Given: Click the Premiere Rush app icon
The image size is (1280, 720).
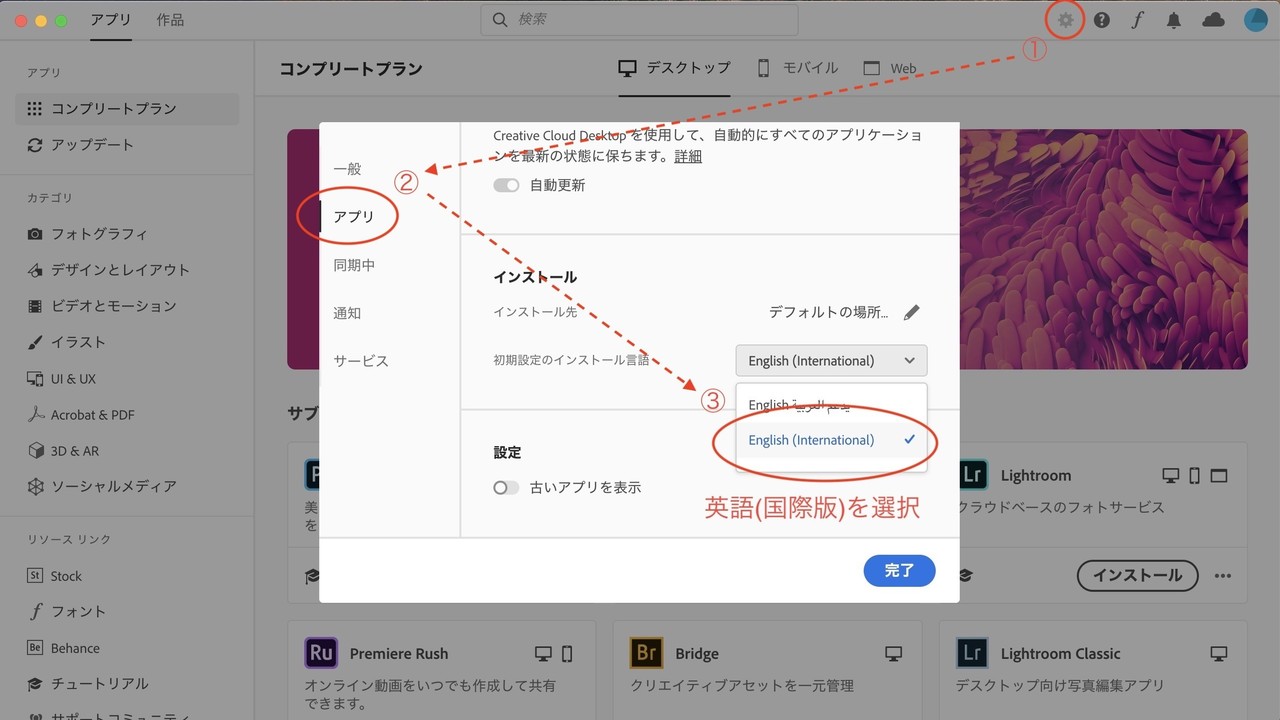Looking at the screenshot, I should click(321, 654).
